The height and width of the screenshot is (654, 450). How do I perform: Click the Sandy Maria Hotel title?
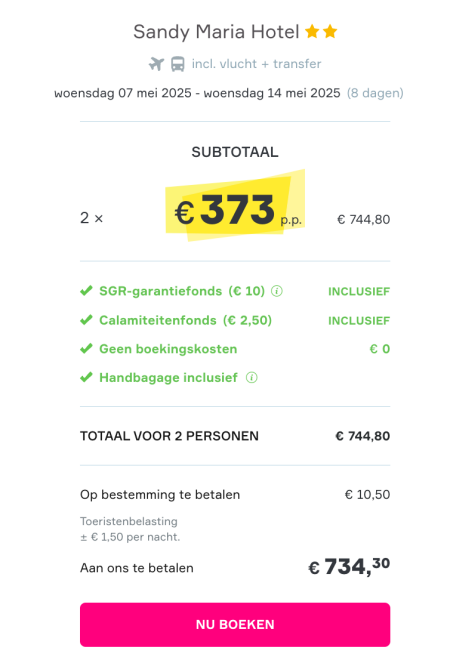[x=216, y=32]
